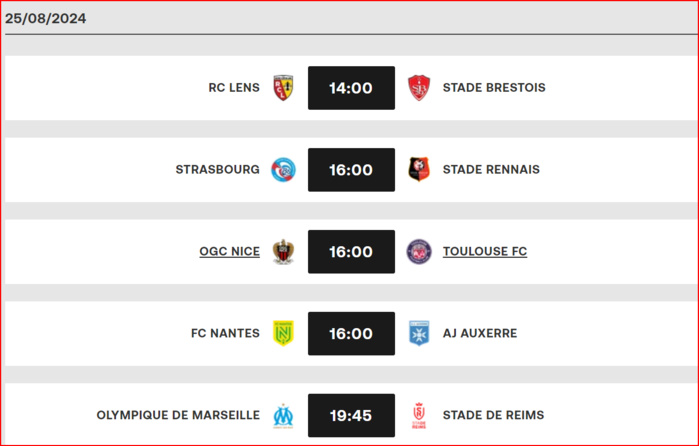This screenshot has width=699, height=446.
Task: Select the Stade Rennais club logo
Action: tap(419, 169)
